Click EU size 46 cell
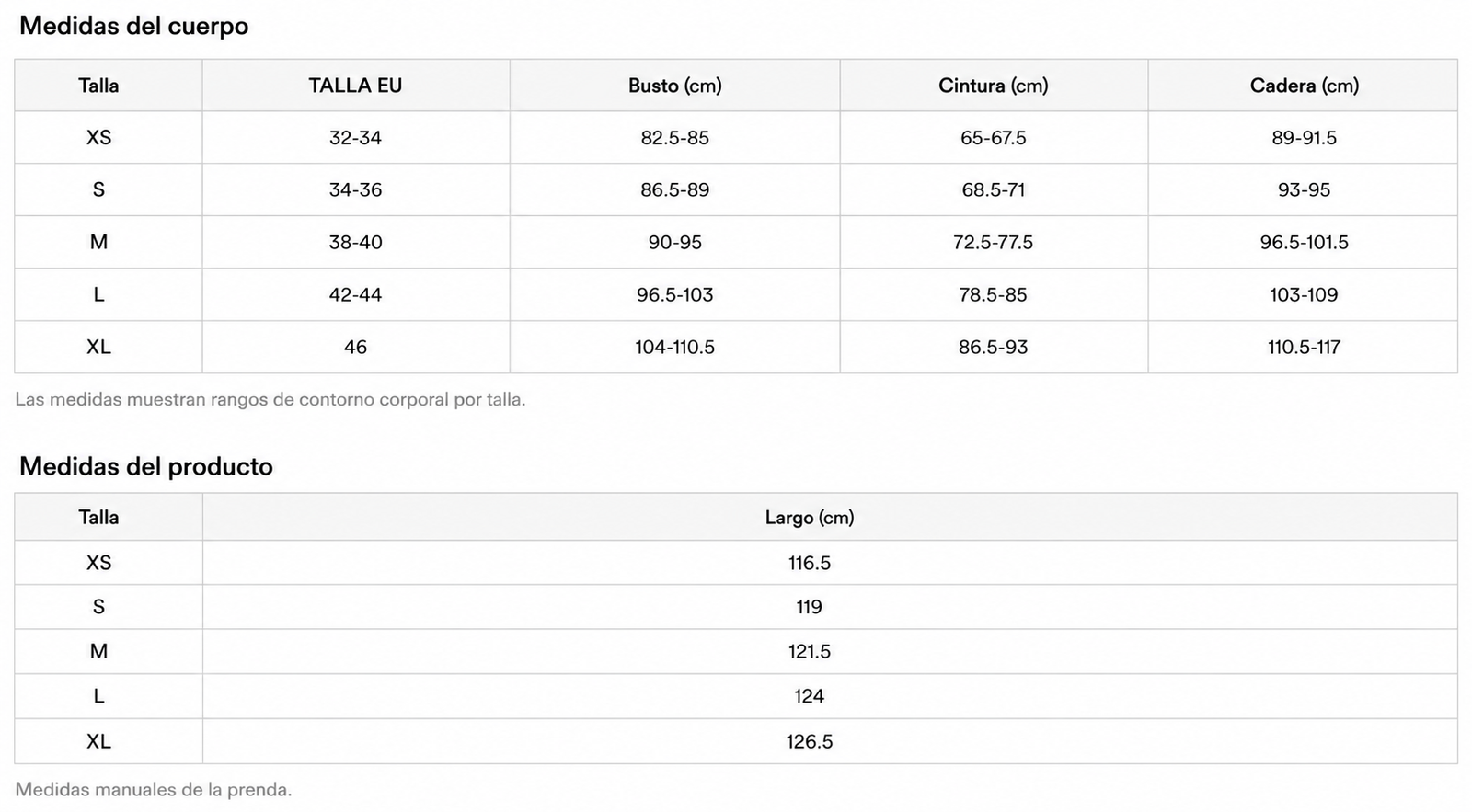The width and height of the screenshot is (1472, 812). tap(355, 348)
